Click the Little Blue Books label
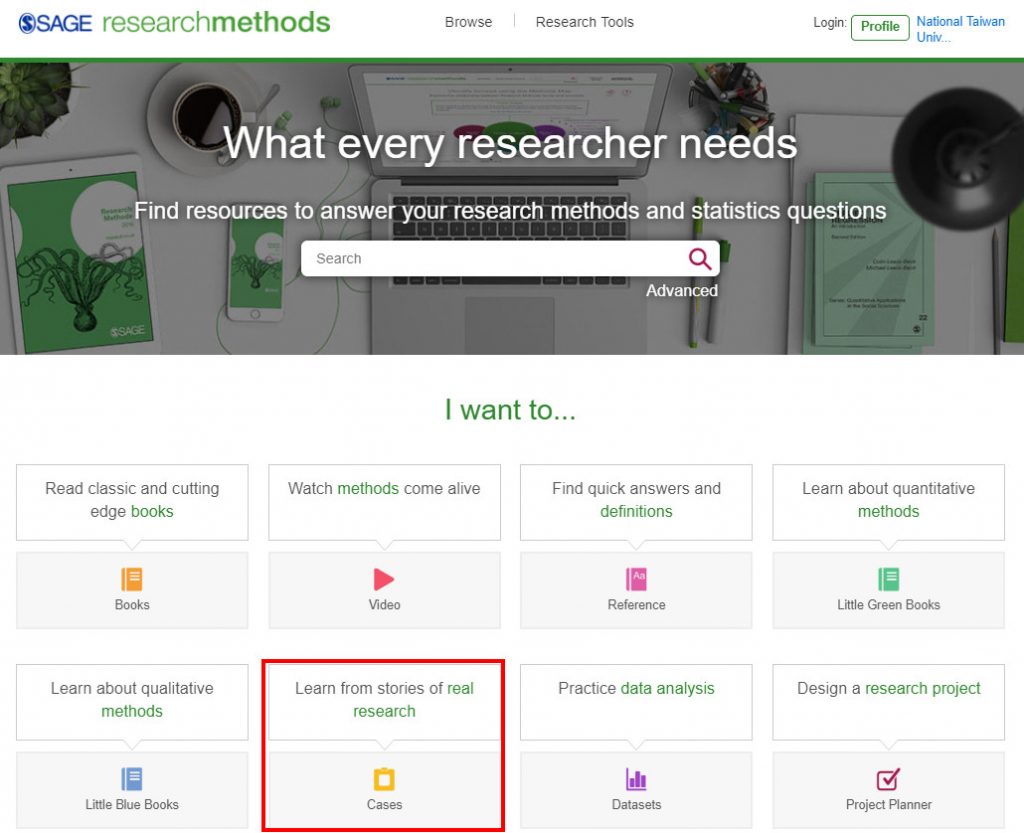1024x833 pixels. pos(132,804)
